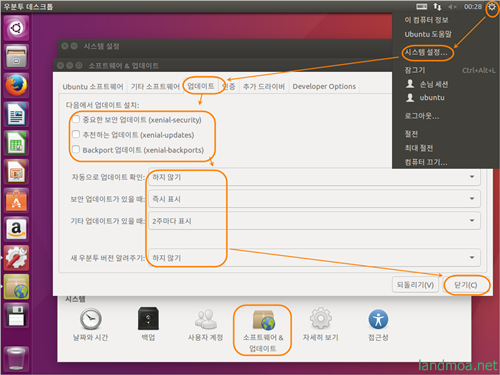This screenshot has width=500, height=375.
Task: Click the keyboard indicator in top panel
Action: [x=422, y=7]
